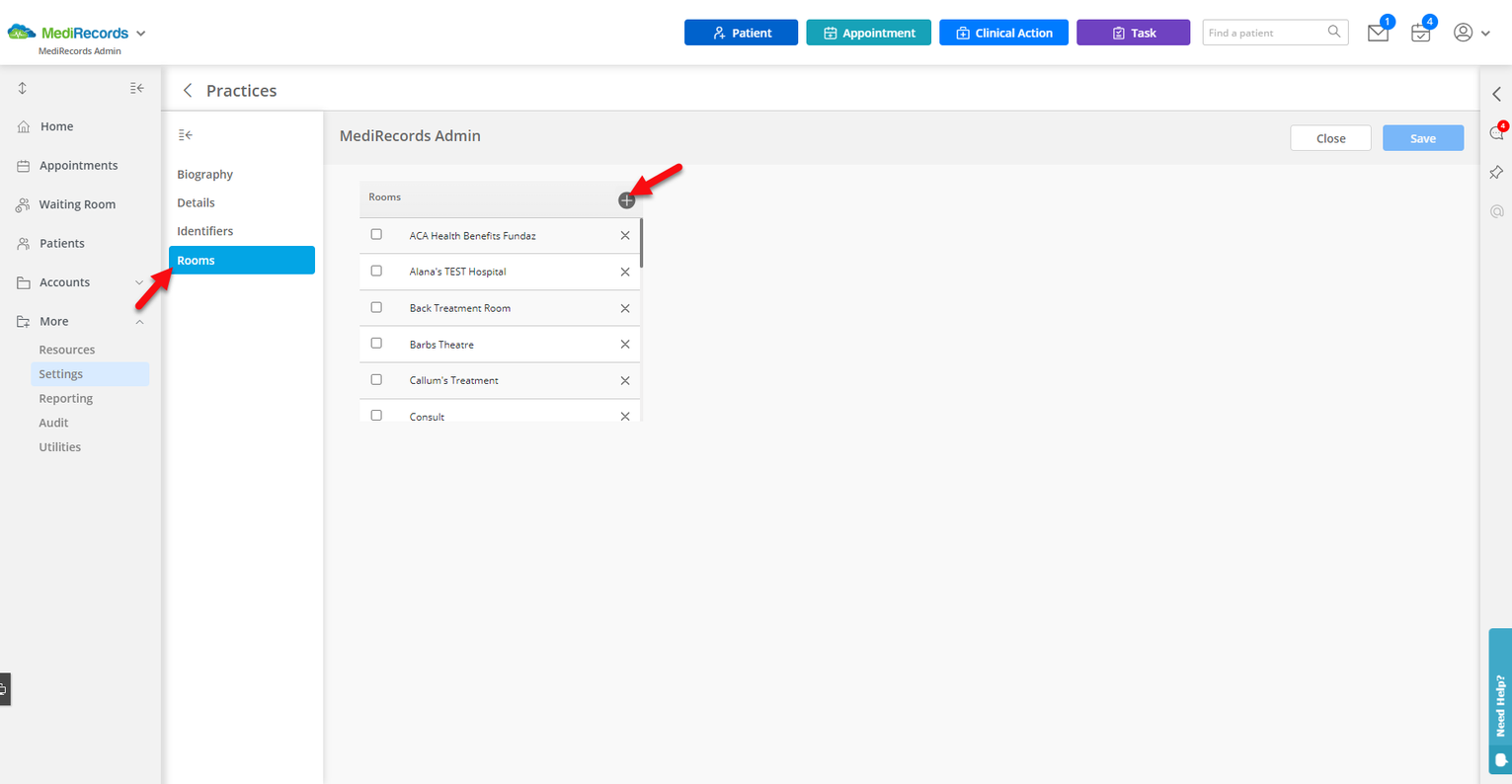Viewport: 1512px width, 784px height.
Task: Click the @ mentions icon on the right
Action: (1496, 210)
